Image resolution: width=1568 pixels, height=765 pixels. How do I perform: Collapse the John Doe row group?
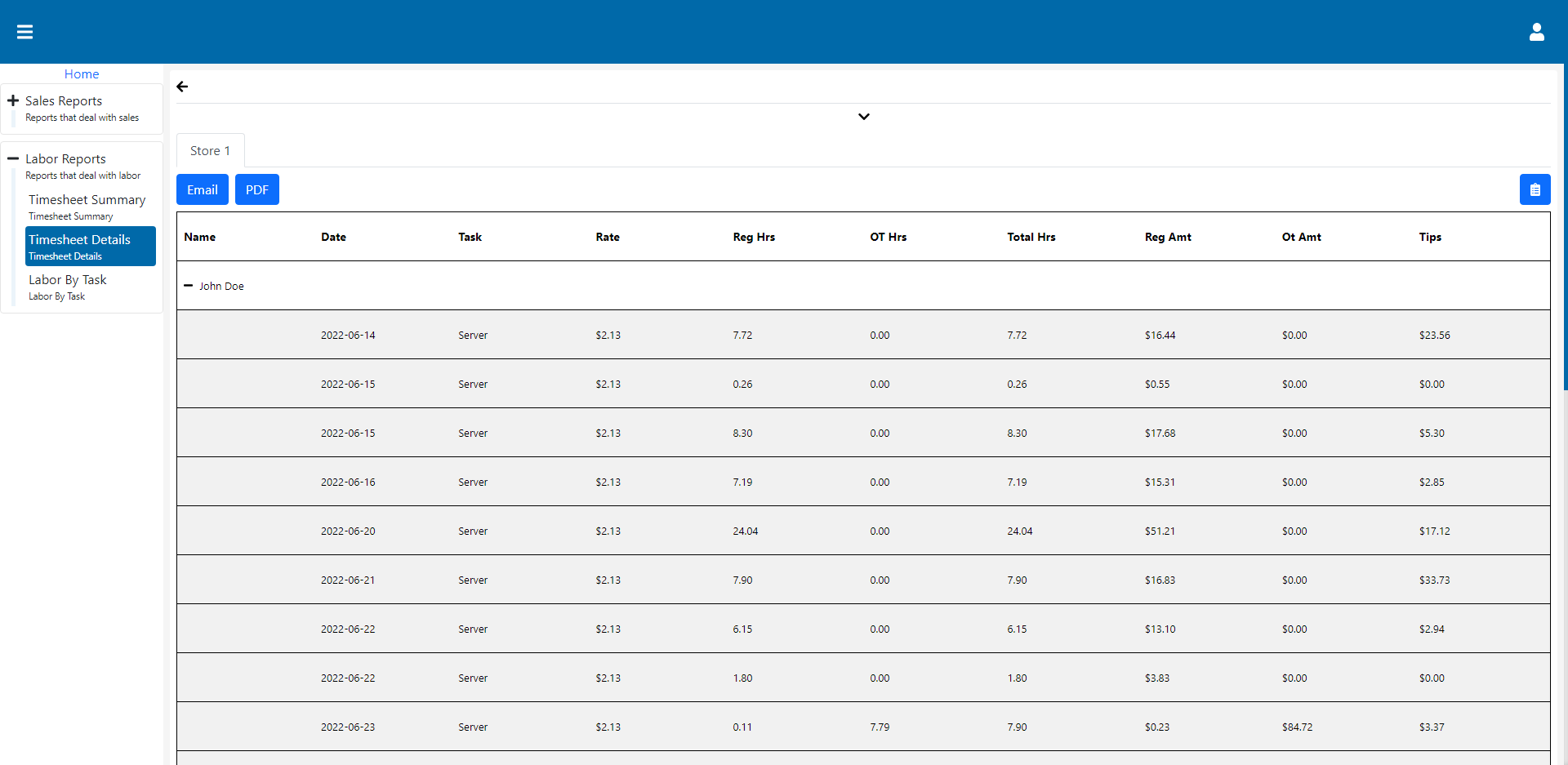tap(189, 286)
